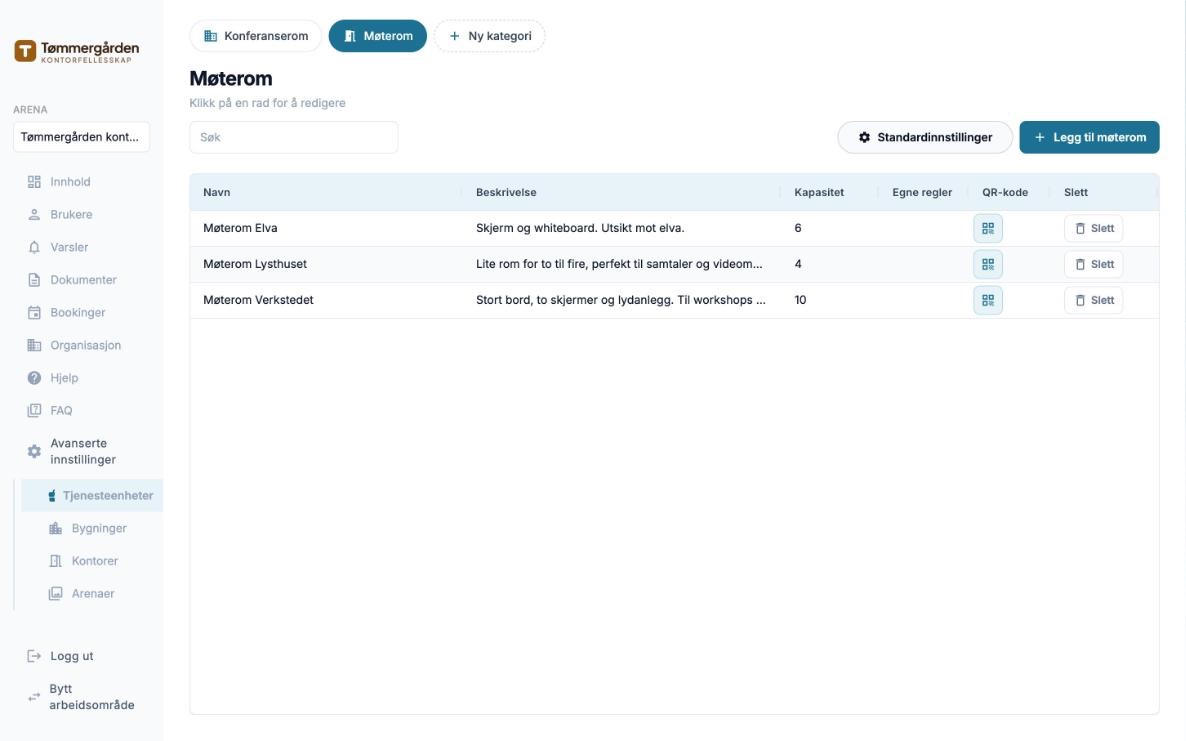Sort table by Navn column header
The width and height of the screenshot is (1186, 741).
(x=216, y=192)
